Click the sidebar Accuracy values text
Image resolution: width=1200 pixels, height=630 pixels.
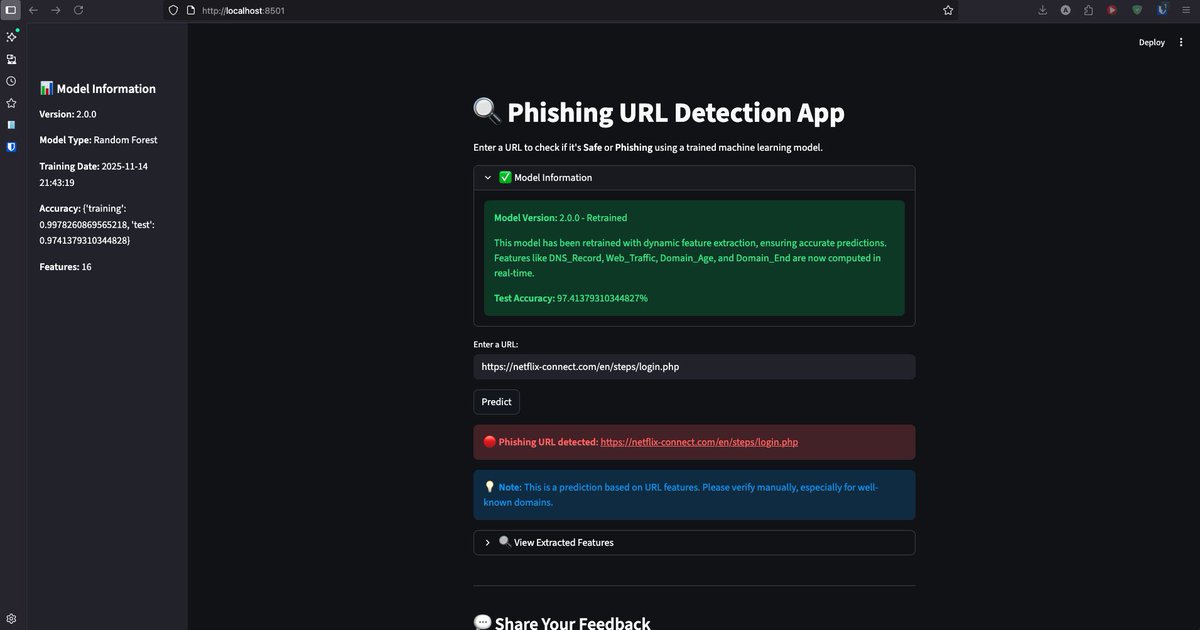tap(97, 226)
